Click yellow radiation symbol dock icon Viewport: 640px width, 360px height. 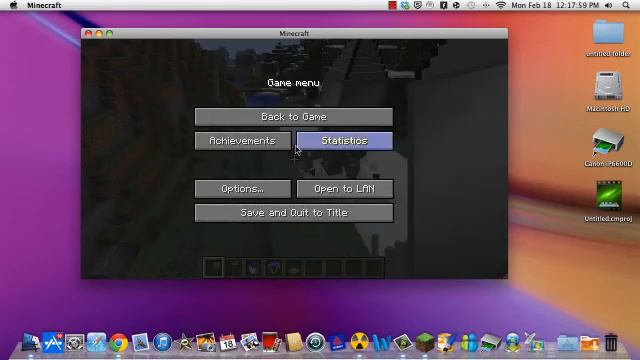(x=359, y=342)
